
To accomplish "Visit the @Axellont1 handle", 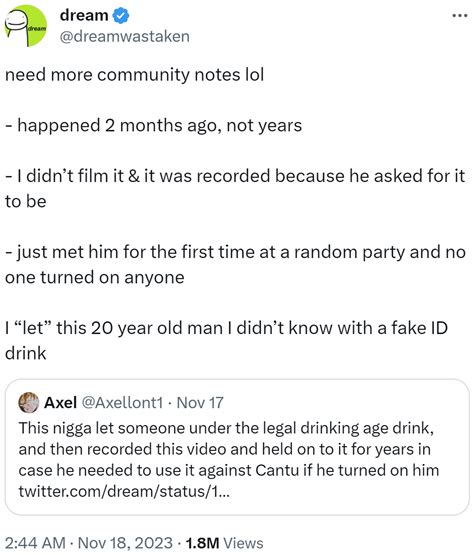I will [x=122, y=403].
